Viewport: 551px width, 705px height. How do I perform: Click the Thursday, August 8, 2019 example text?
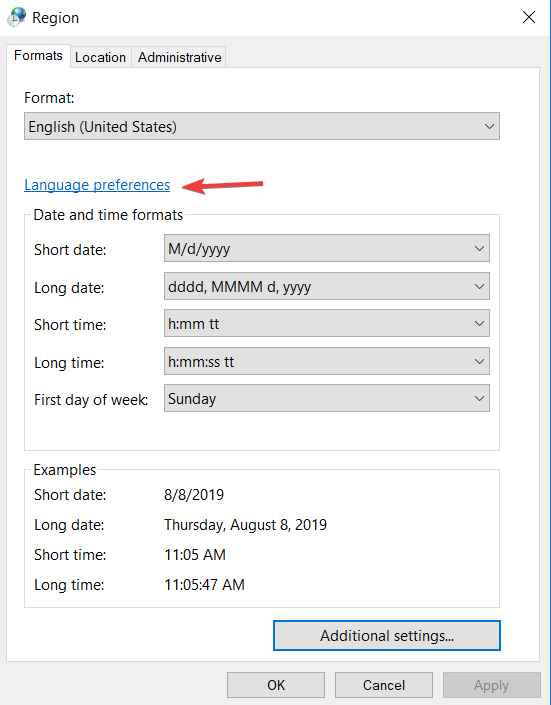click(246, 525)
